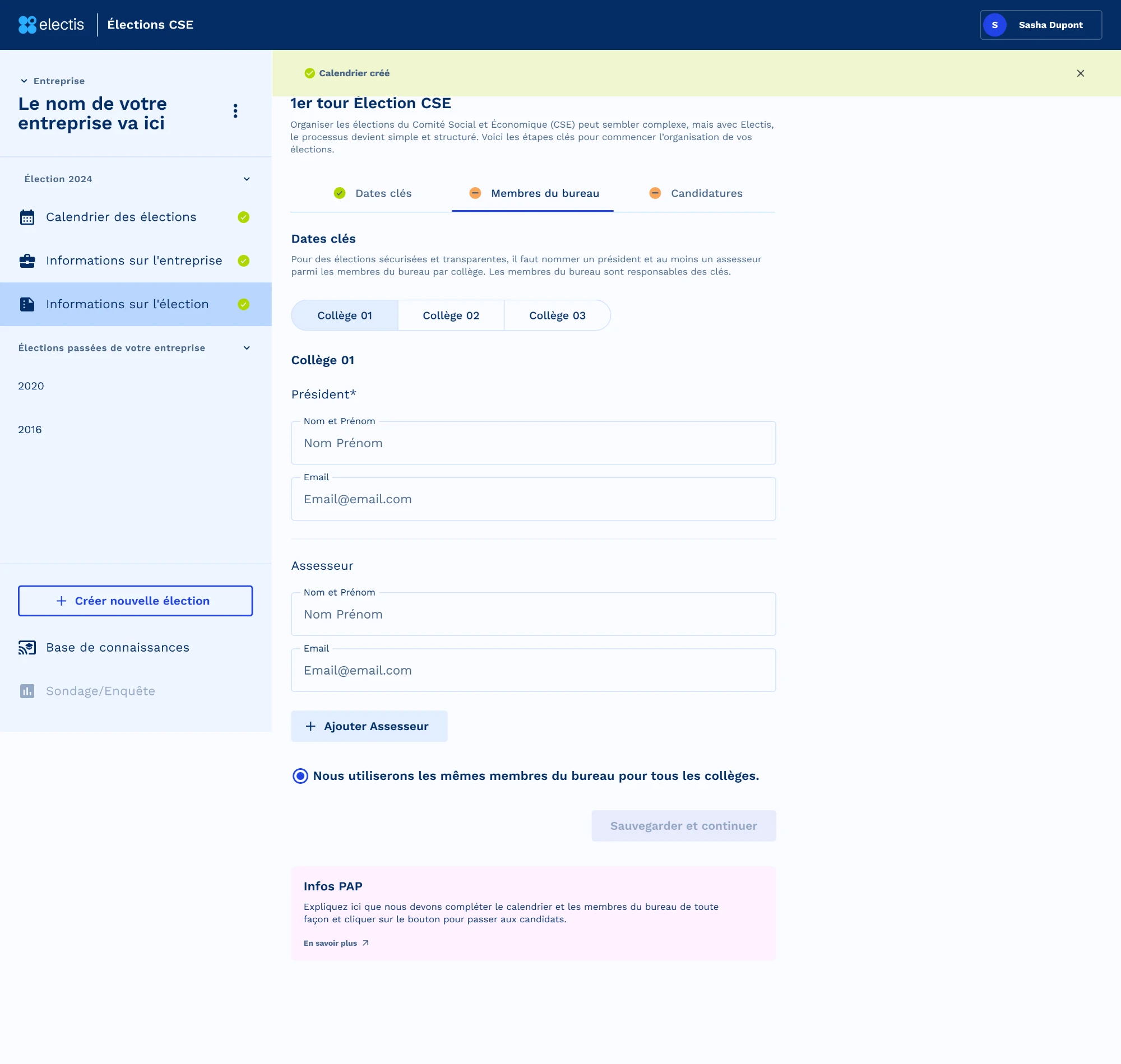
Task: Open Base de connaissances icon
Action: click(27, 648)
